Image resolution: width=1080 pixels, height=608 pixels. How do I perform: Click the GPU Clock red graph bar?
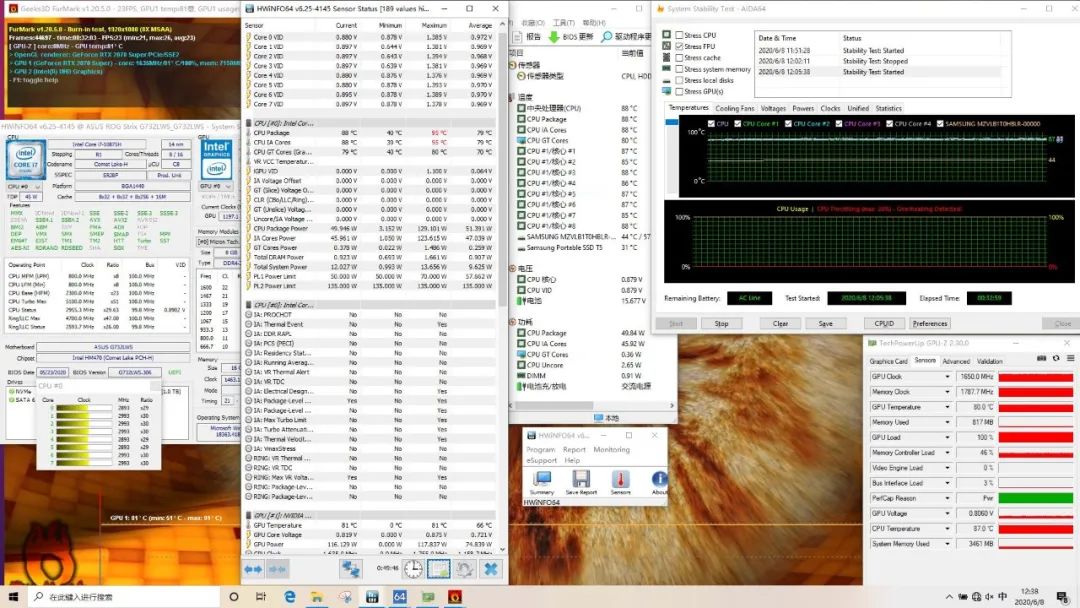[1035, 377]
